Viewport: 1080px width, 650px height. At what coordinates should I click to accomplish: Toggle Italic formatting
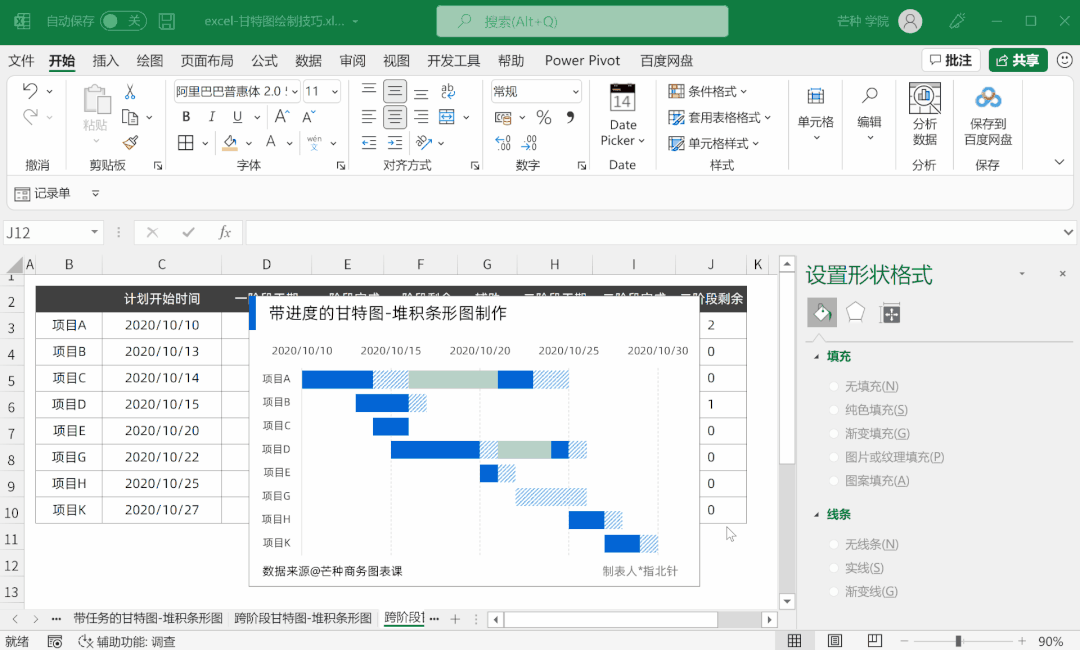[211, 117]
